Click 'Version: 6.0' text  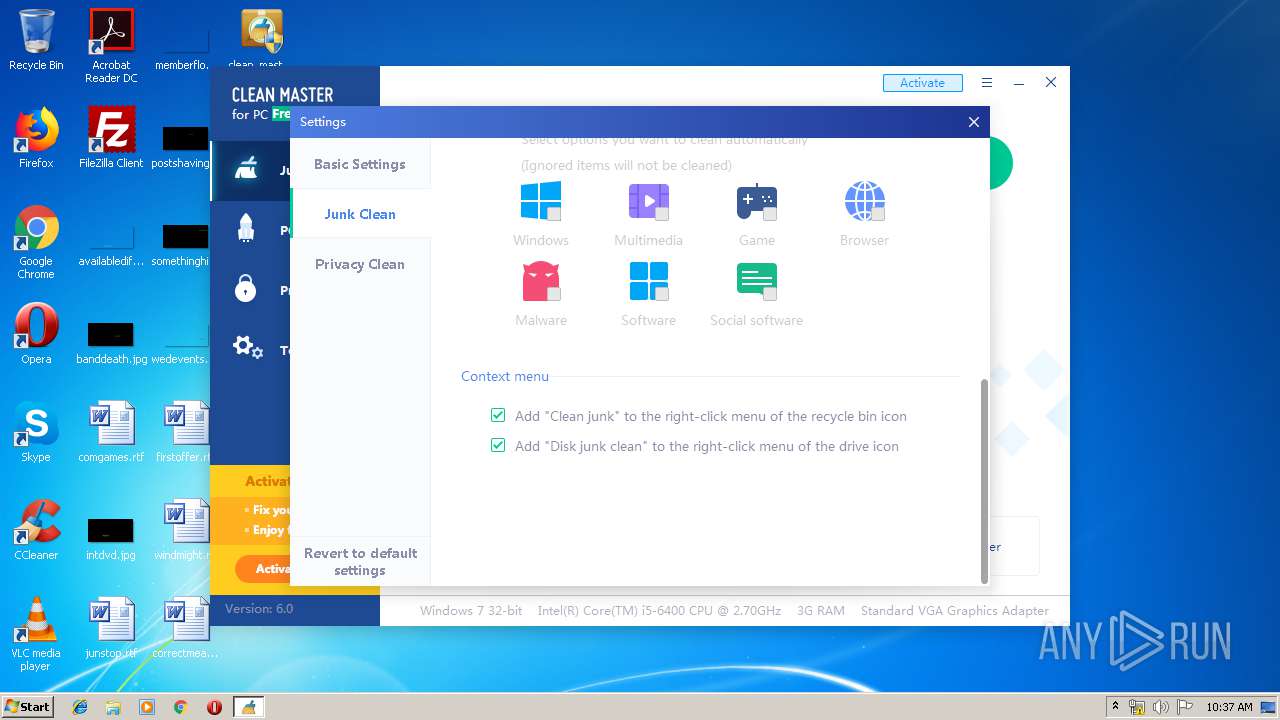[x=259, y=608]
